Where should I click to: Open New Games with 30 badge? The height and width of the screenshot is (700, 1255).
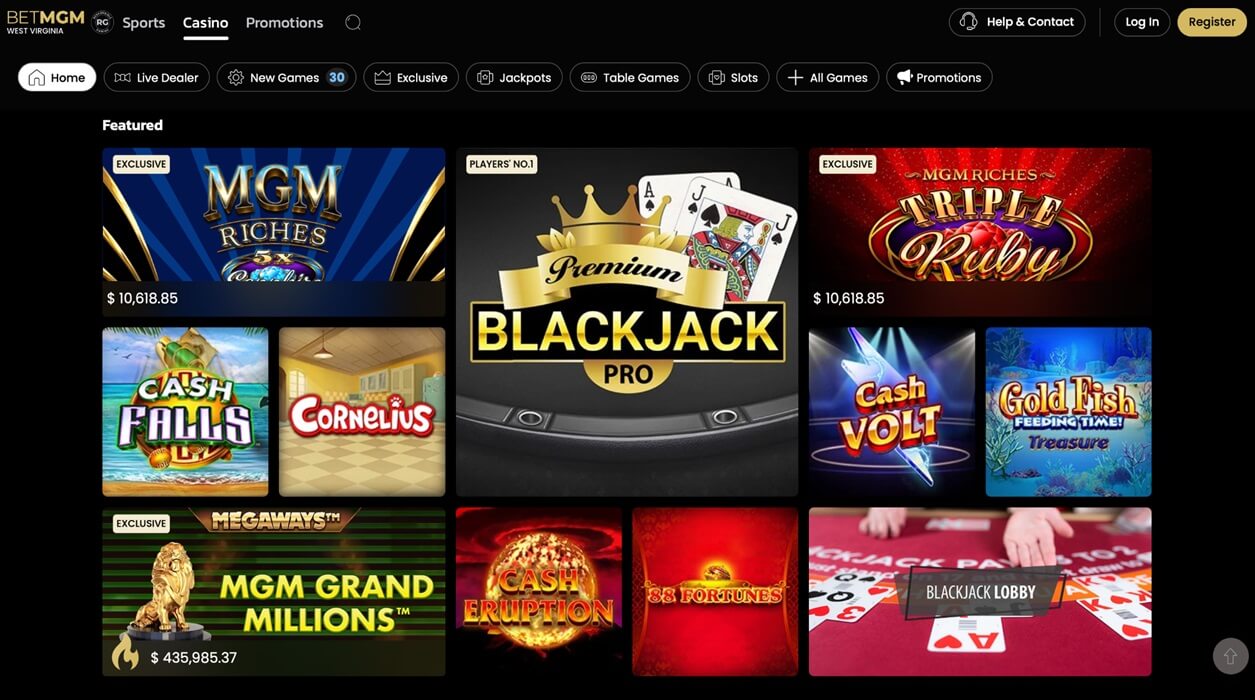tap(286, 77)
